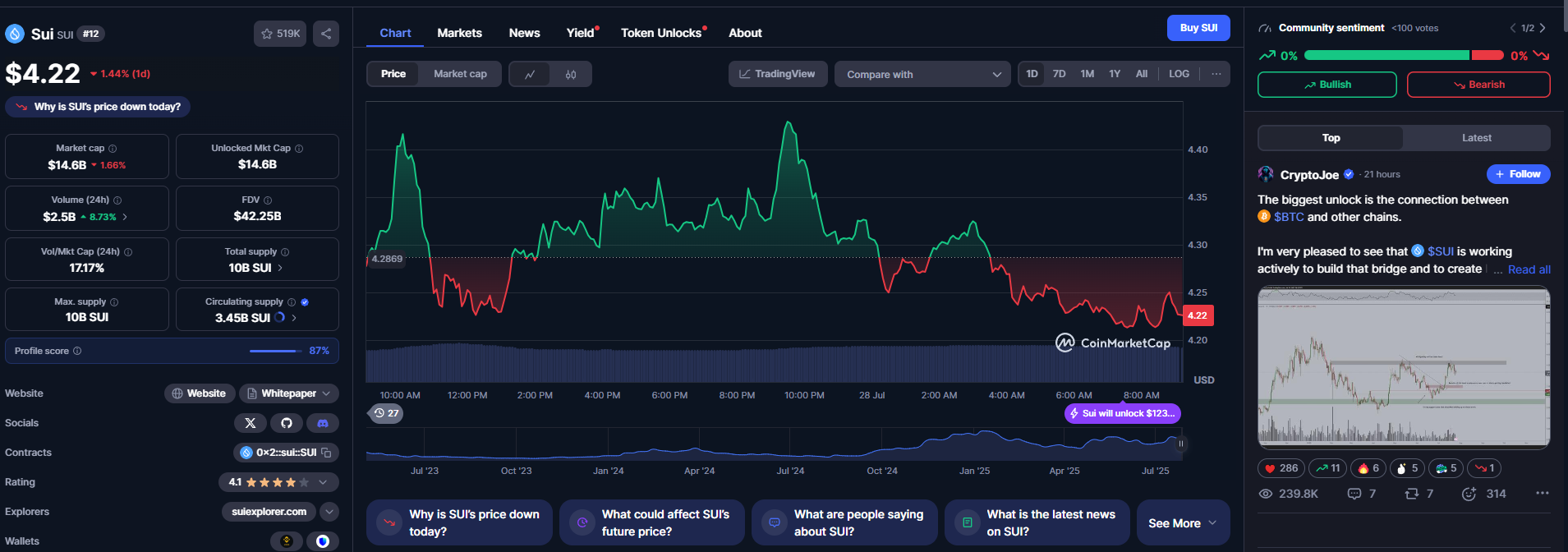Open TradingView chart mode
This screenshot has height=552, width=1568.
[777, 74]
